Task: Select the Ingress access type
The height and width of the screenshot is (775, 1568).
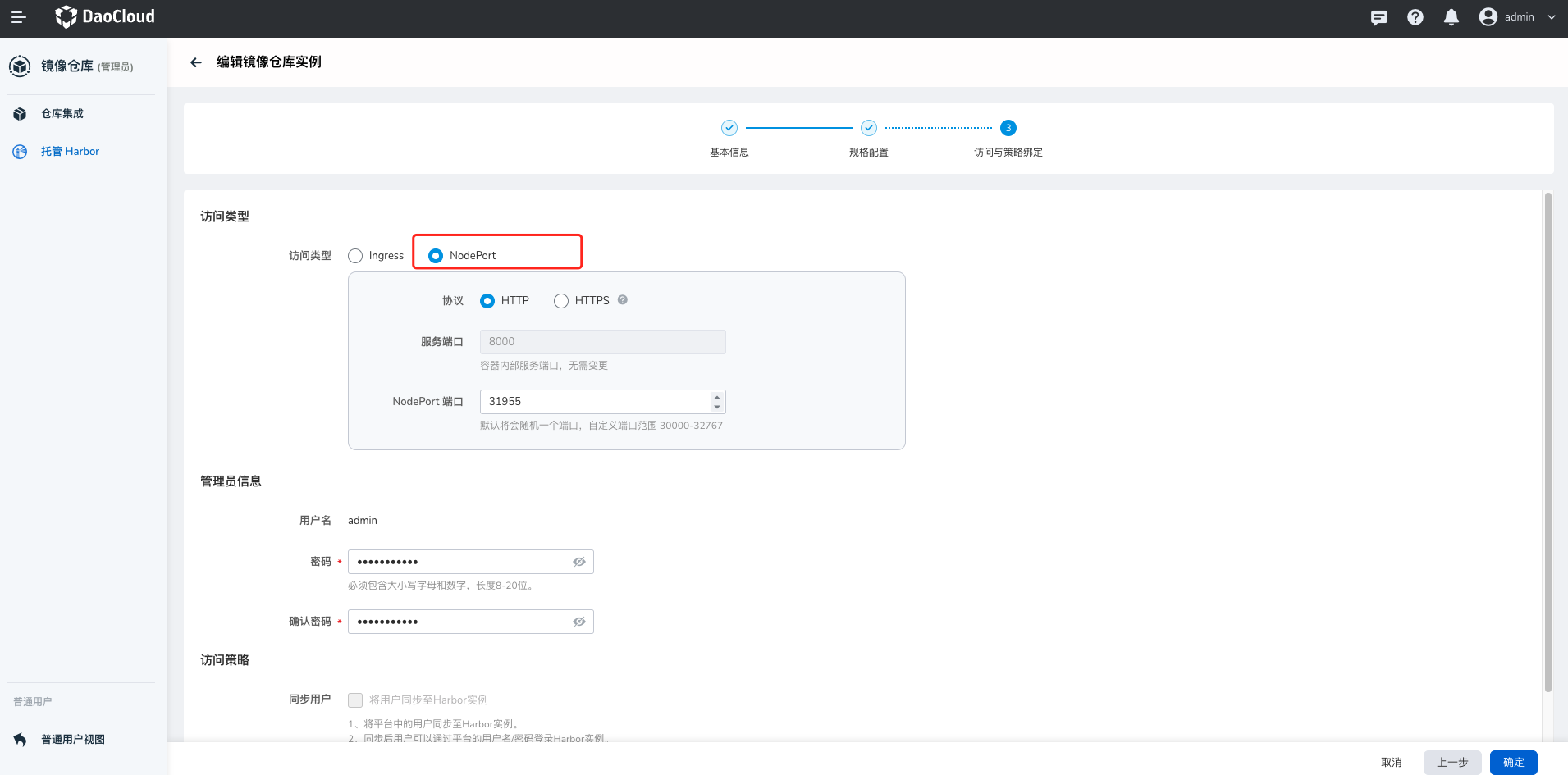Action: [x=355, y=255]
